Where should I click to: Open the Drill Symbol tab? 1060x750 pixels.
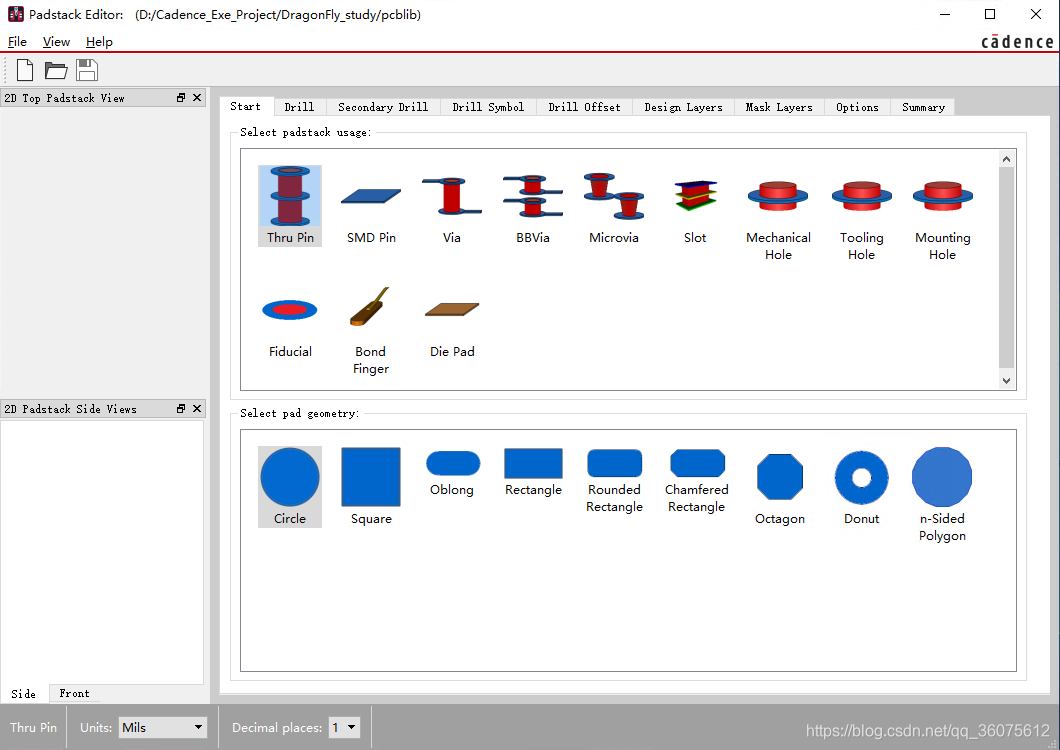(x=488, y=107)
